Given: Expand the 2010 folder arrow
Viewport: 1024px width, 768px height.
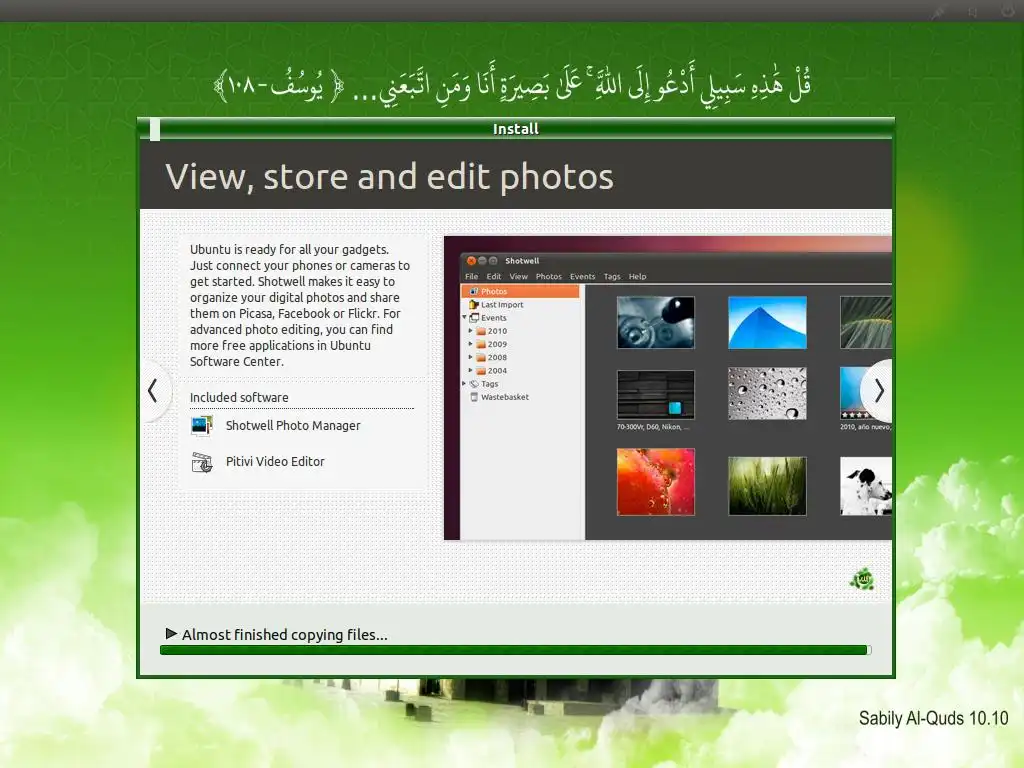Looking at the screenshot, I should click(x=470, y=330).
